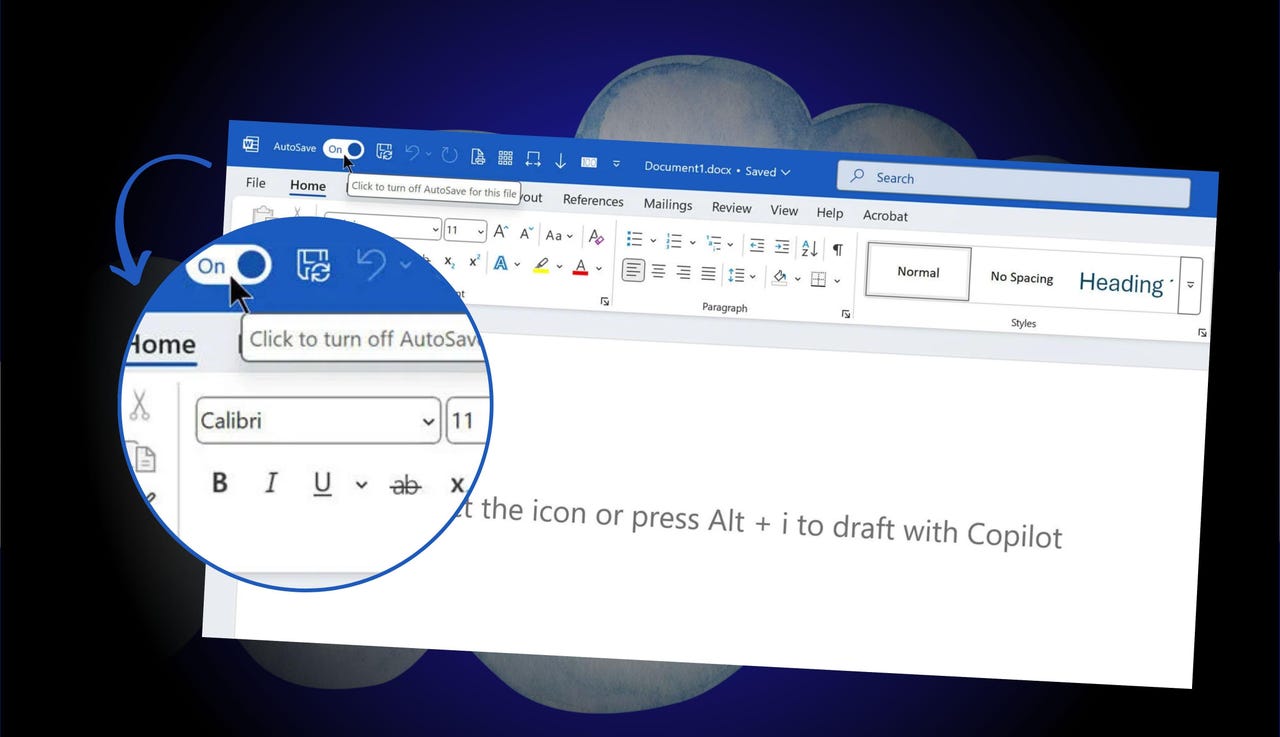Switch to the Mailings tab

pyautogui.click(x=668, y=204)
